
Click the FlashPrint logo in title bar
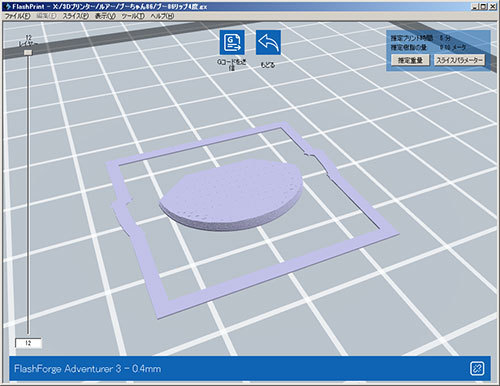7,6
